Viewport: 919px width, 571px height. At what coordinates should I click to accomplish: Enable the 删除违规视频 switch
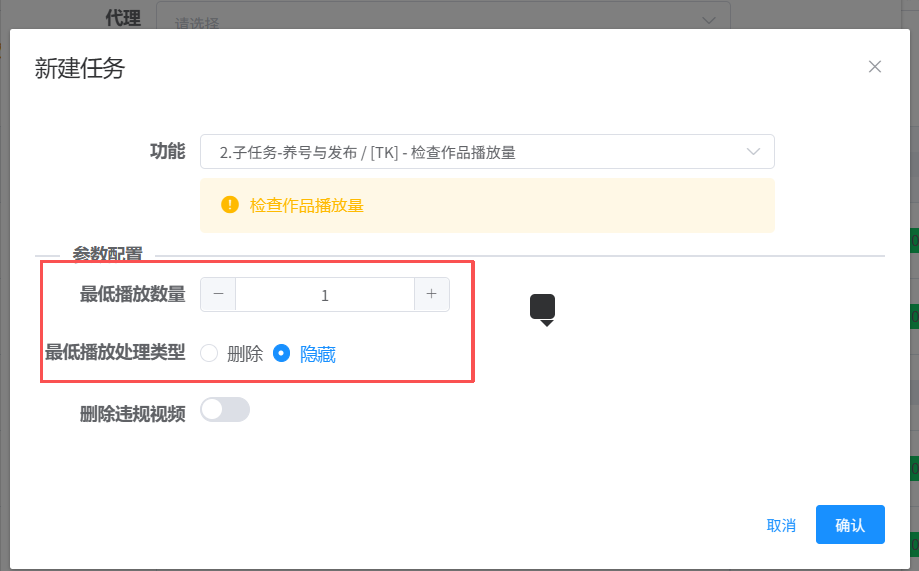click(225, 410)
